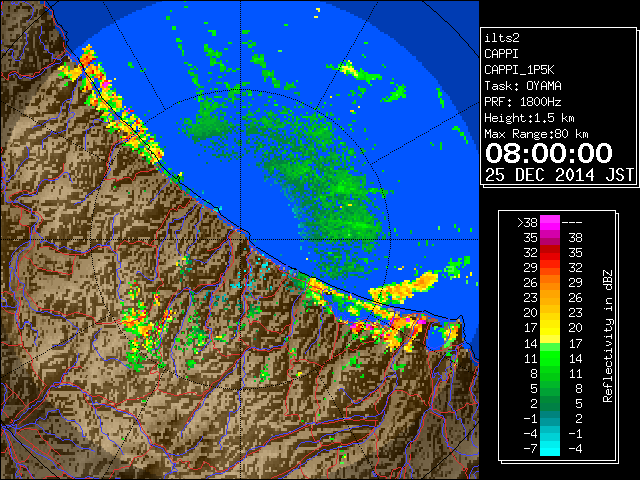Pick the orange 26–29 dBZ legend band
This screenshot has height=480, width=640.
pos(550,283)
